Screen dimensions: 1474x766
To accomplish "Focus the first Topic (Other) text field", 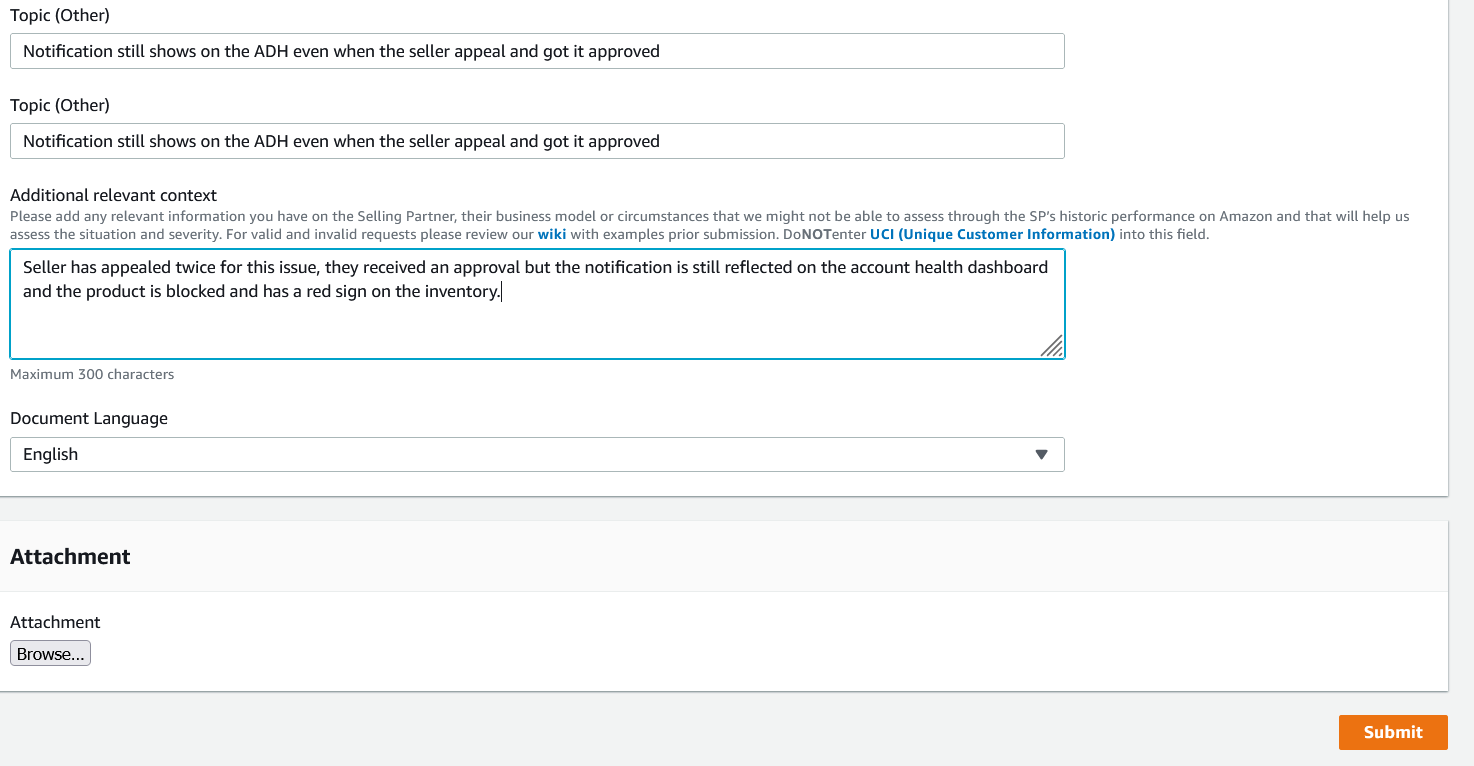I will (x=537, y=51).
